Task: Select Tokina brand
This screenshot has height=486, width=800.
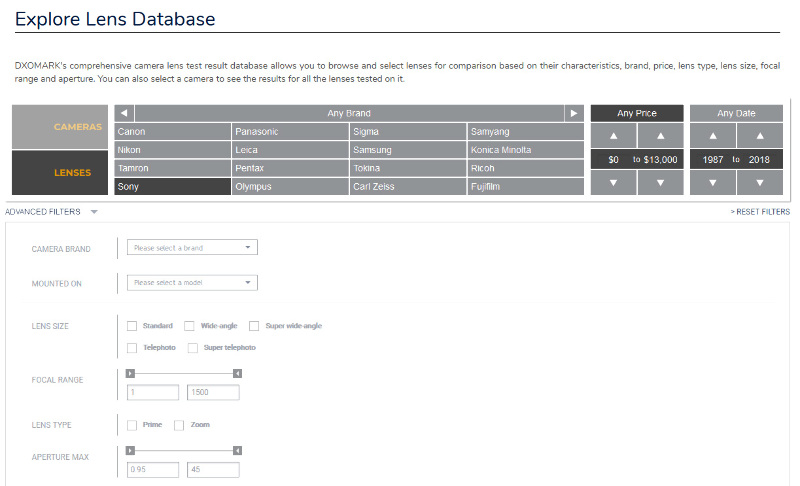Action: pyautogui.click(x=408, y=168)
